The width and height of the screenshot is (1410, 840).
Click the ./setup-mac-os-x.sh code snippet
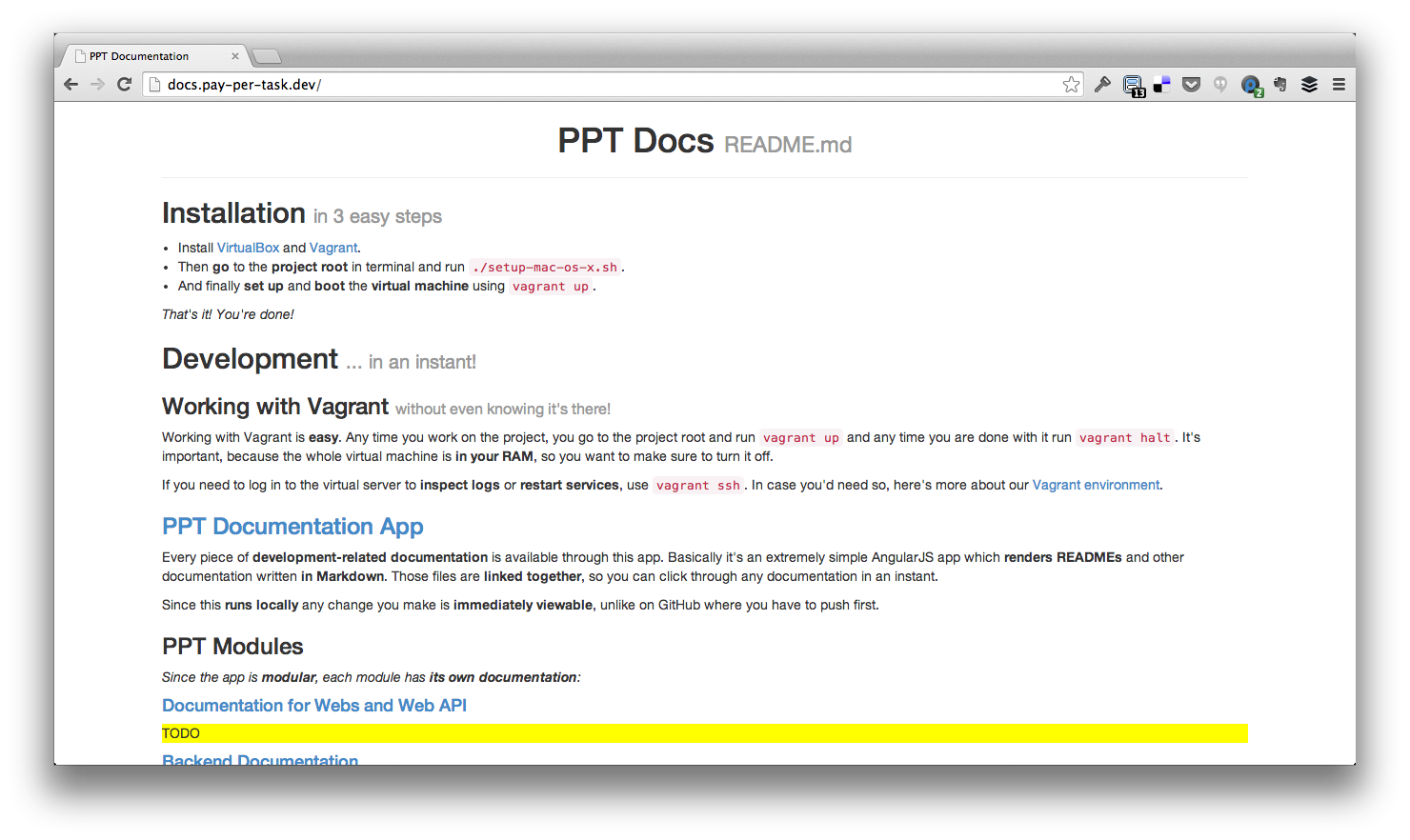(x=545, y=268)
